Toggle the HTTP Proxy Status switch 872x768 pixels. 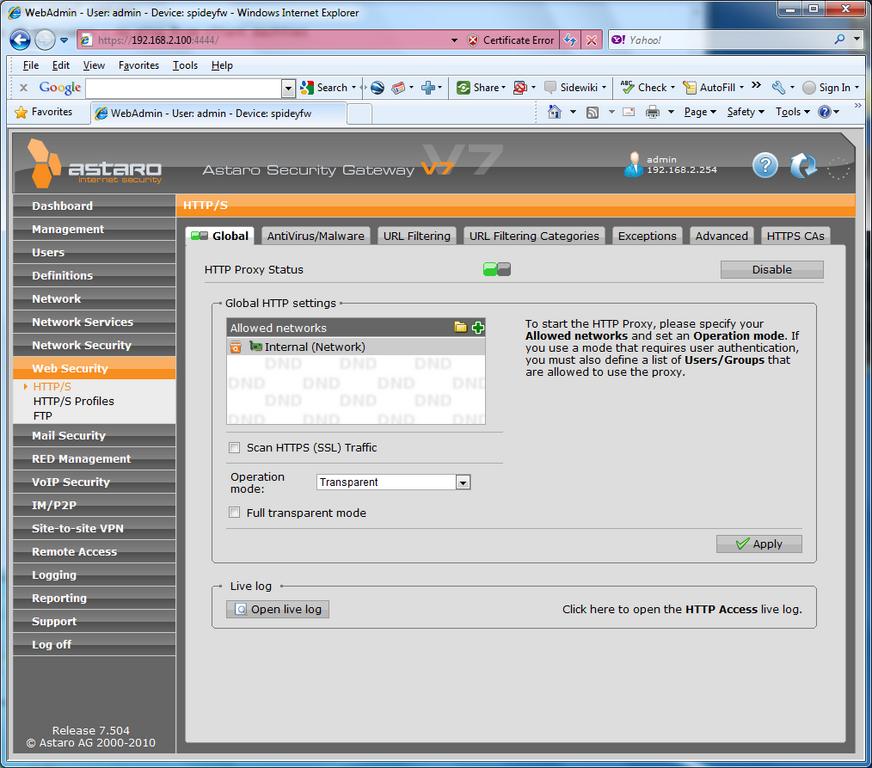click(497, 269)
